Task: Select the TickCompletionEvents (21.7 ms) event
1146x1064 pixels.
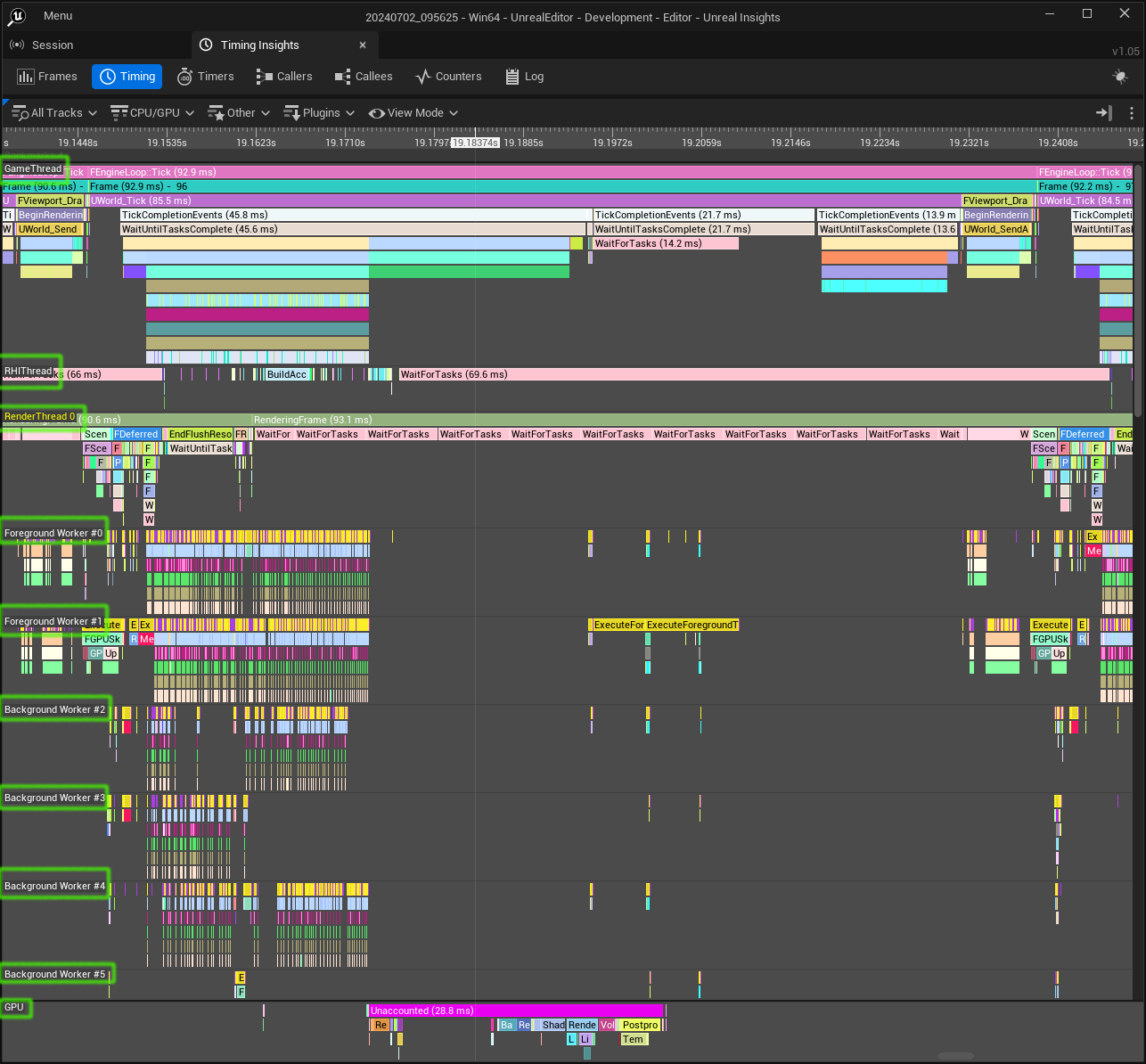Action: (704, 215)
